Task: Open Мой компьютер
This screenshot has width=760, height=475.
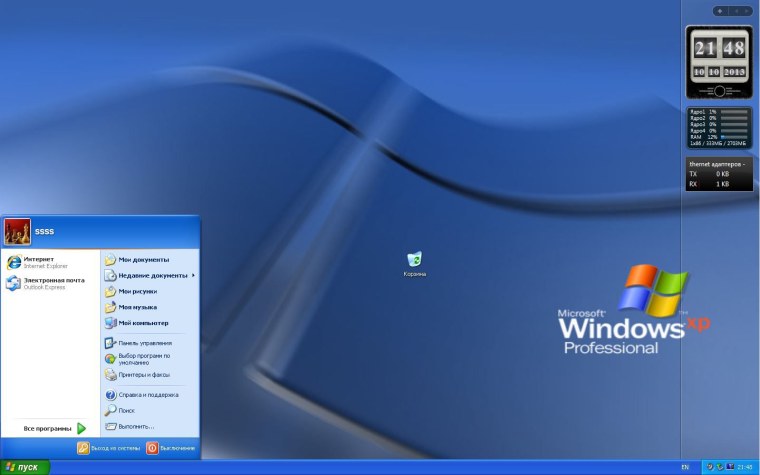Action: (142, 323)
